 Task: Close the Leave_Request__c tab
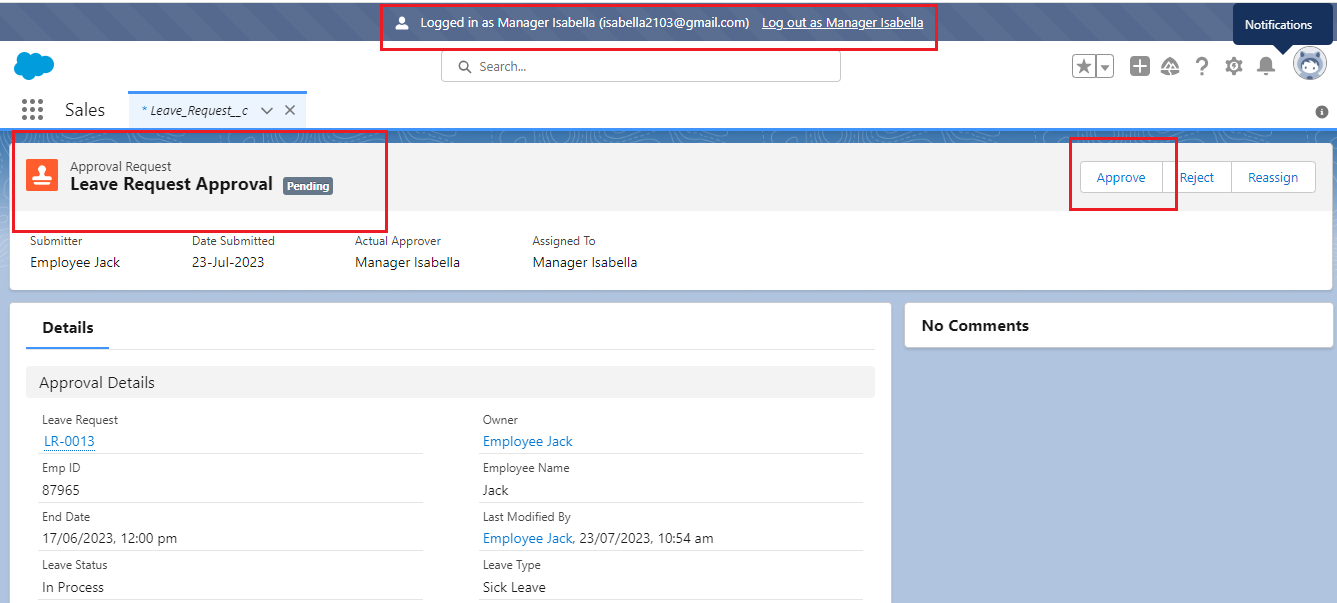pos(289,110)
